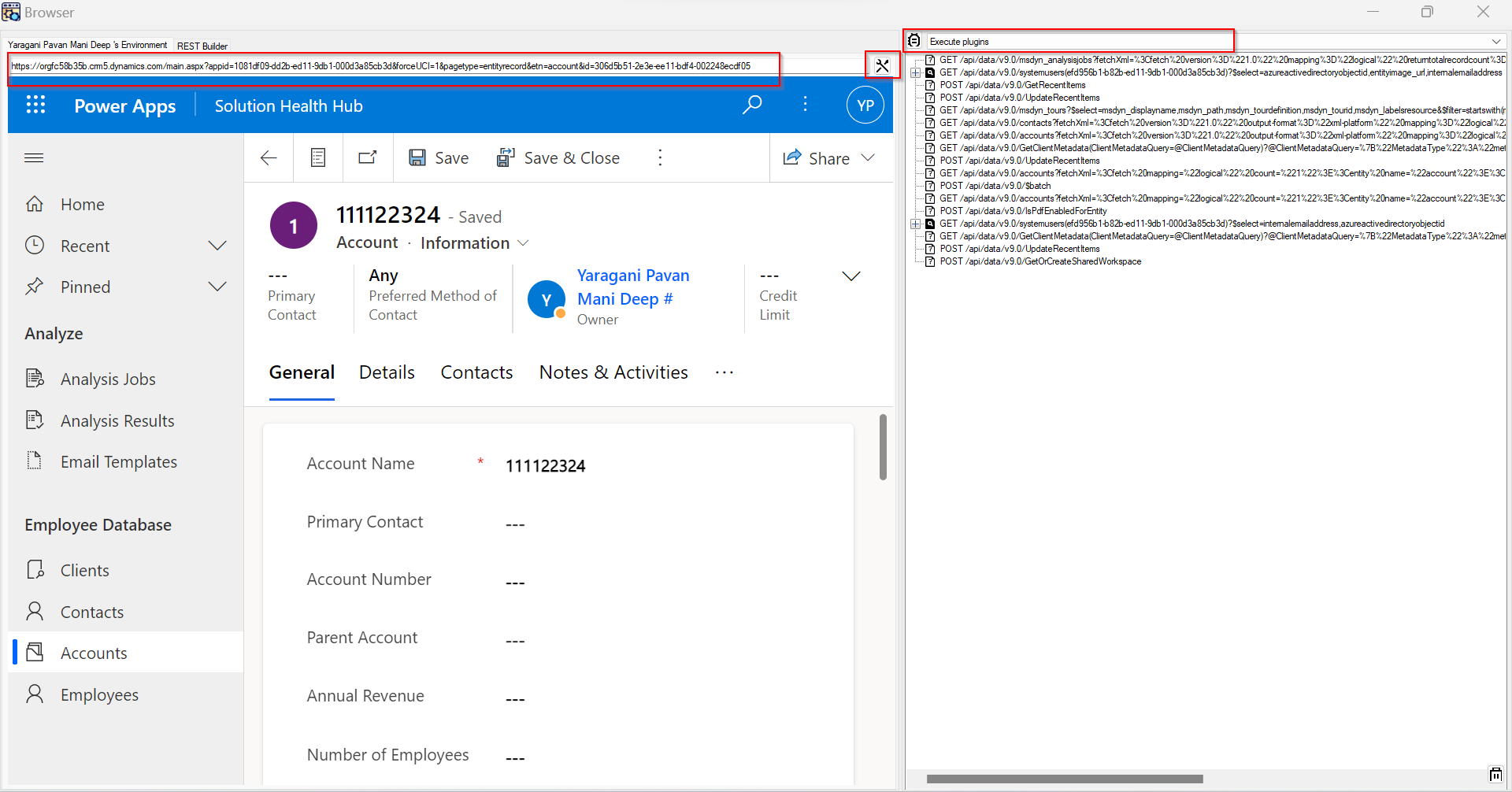Click the tools wrench icon beside URL bar

pos(882,66)
